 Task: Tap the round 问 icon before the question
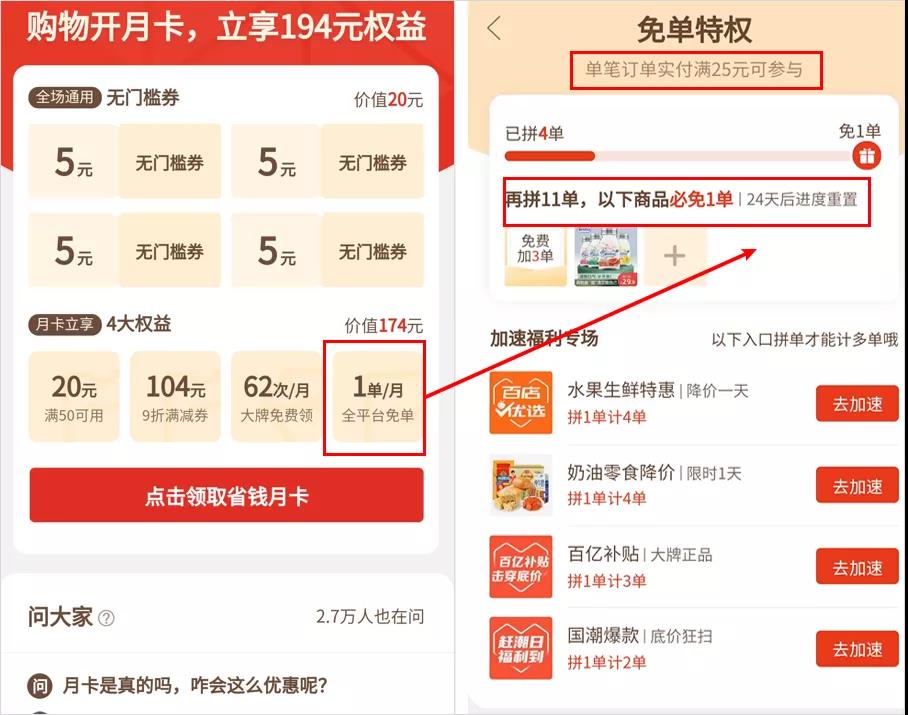click(x=39, y=686)
